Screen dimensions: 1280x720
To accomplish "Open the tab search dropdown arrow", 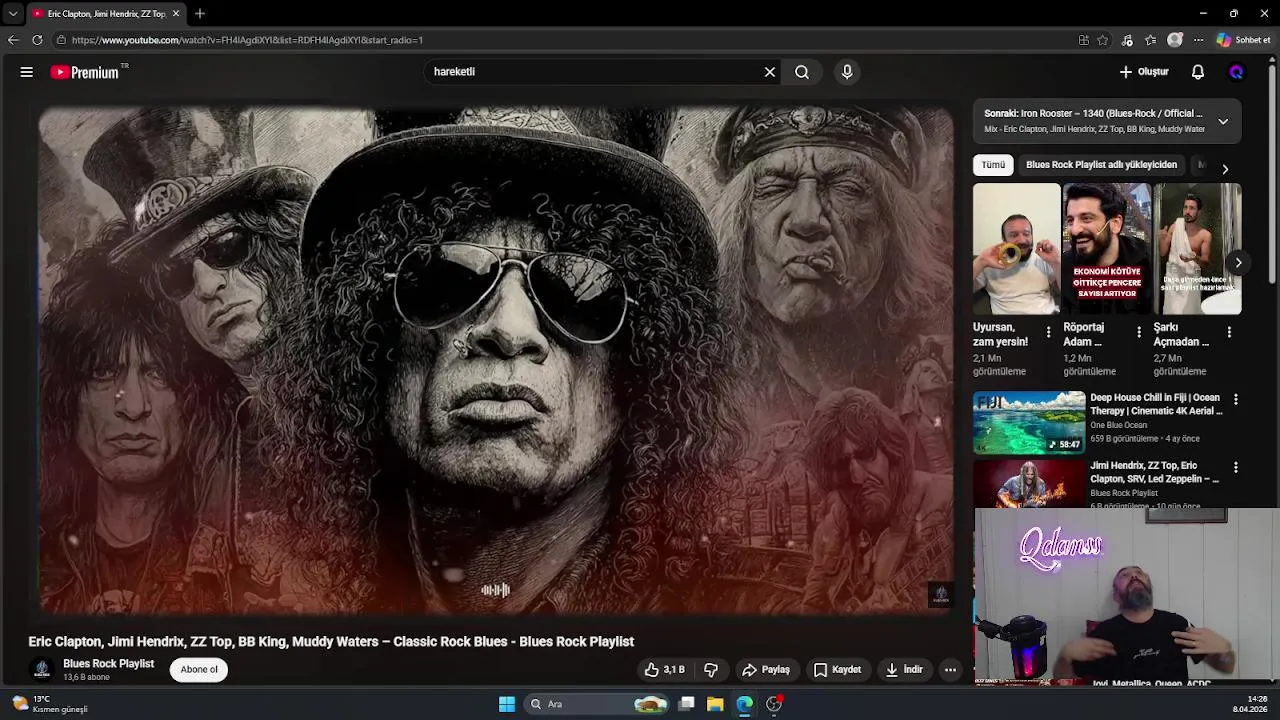I will point(13,14).
